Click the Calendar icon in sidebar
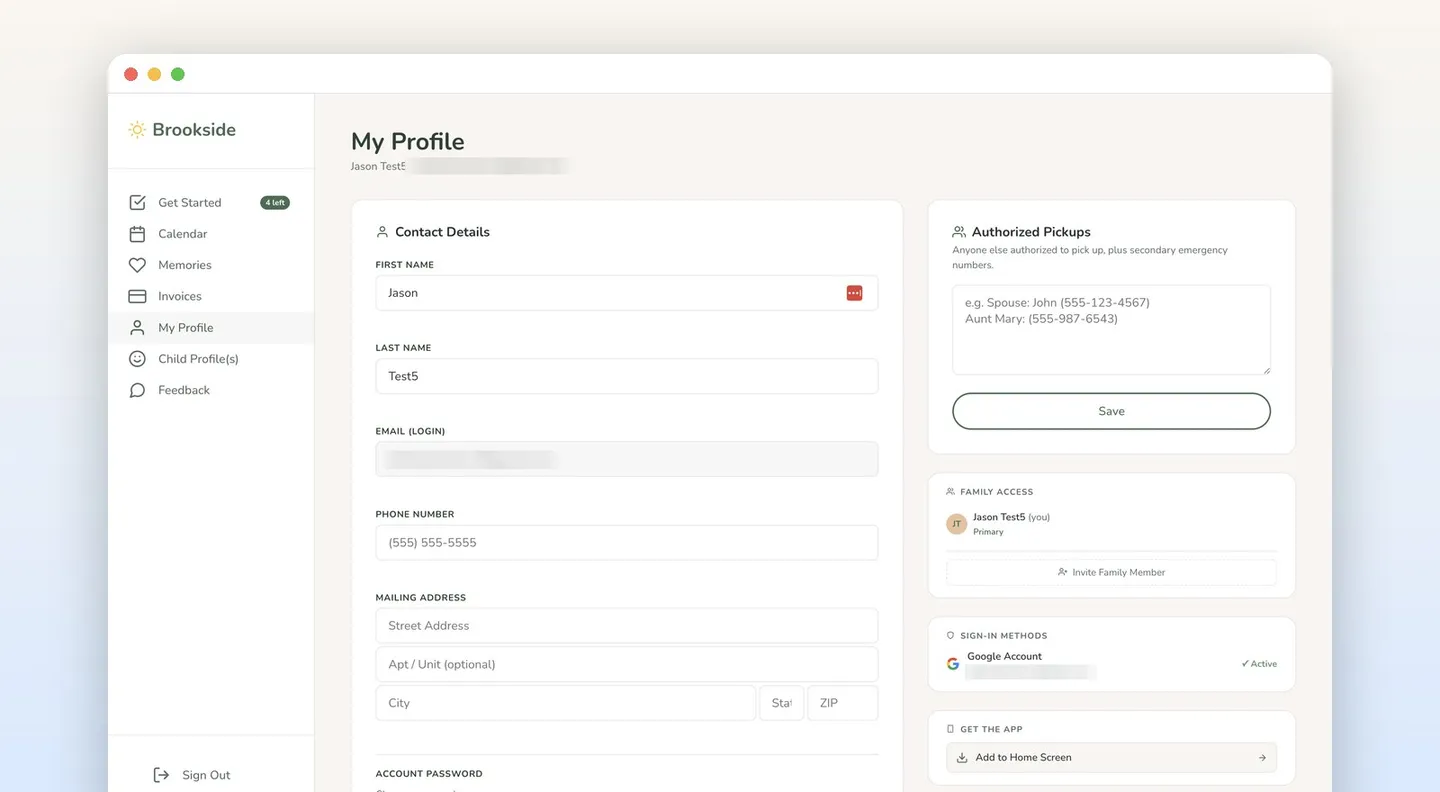 click(137, 234)
